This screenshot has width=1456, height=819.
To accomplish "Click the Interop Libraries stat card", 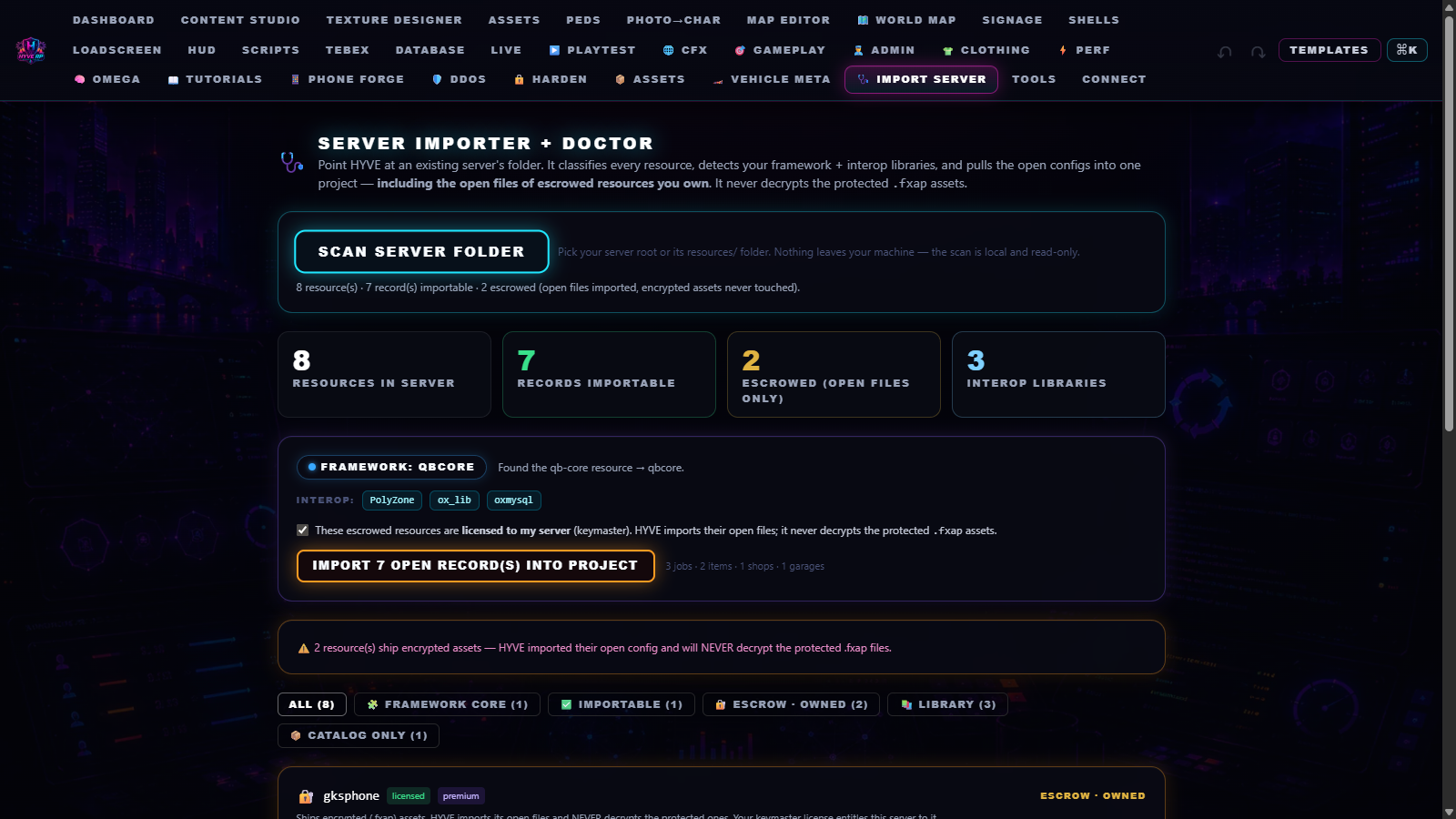I will click(1058, 374).
